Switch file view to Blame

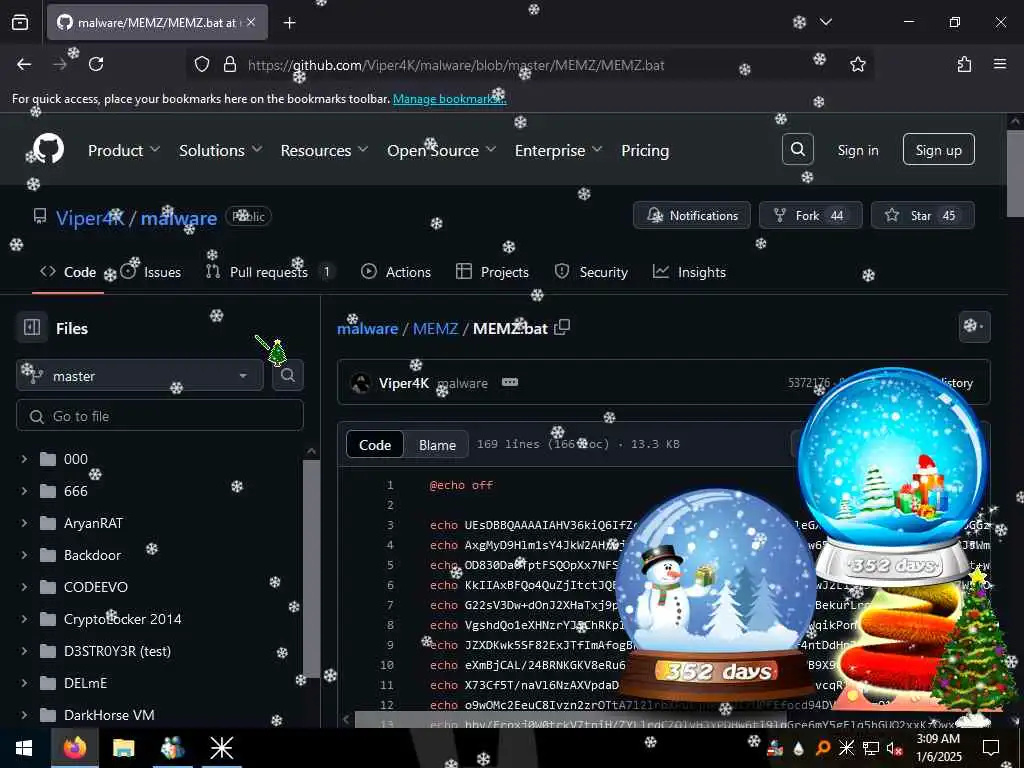coord(437,445)
